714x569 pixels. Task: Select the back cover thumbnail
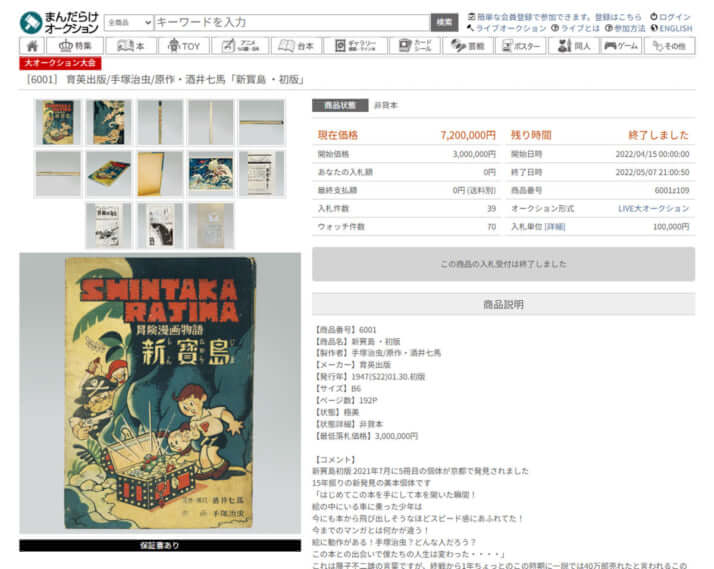tap(109, 122)
